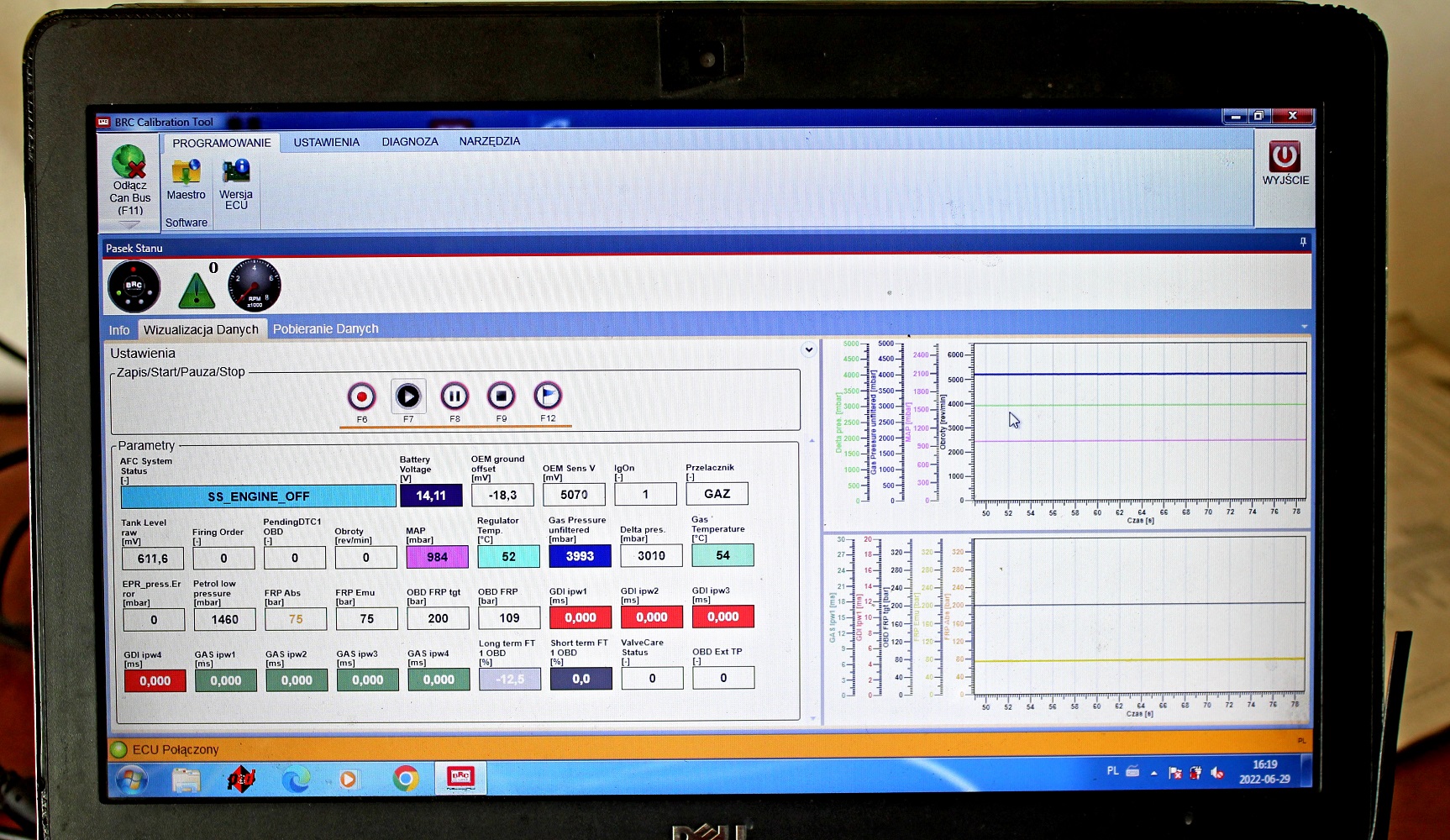
Task: Open Google Chrome from the taskbar
Action: pos(405,779)
